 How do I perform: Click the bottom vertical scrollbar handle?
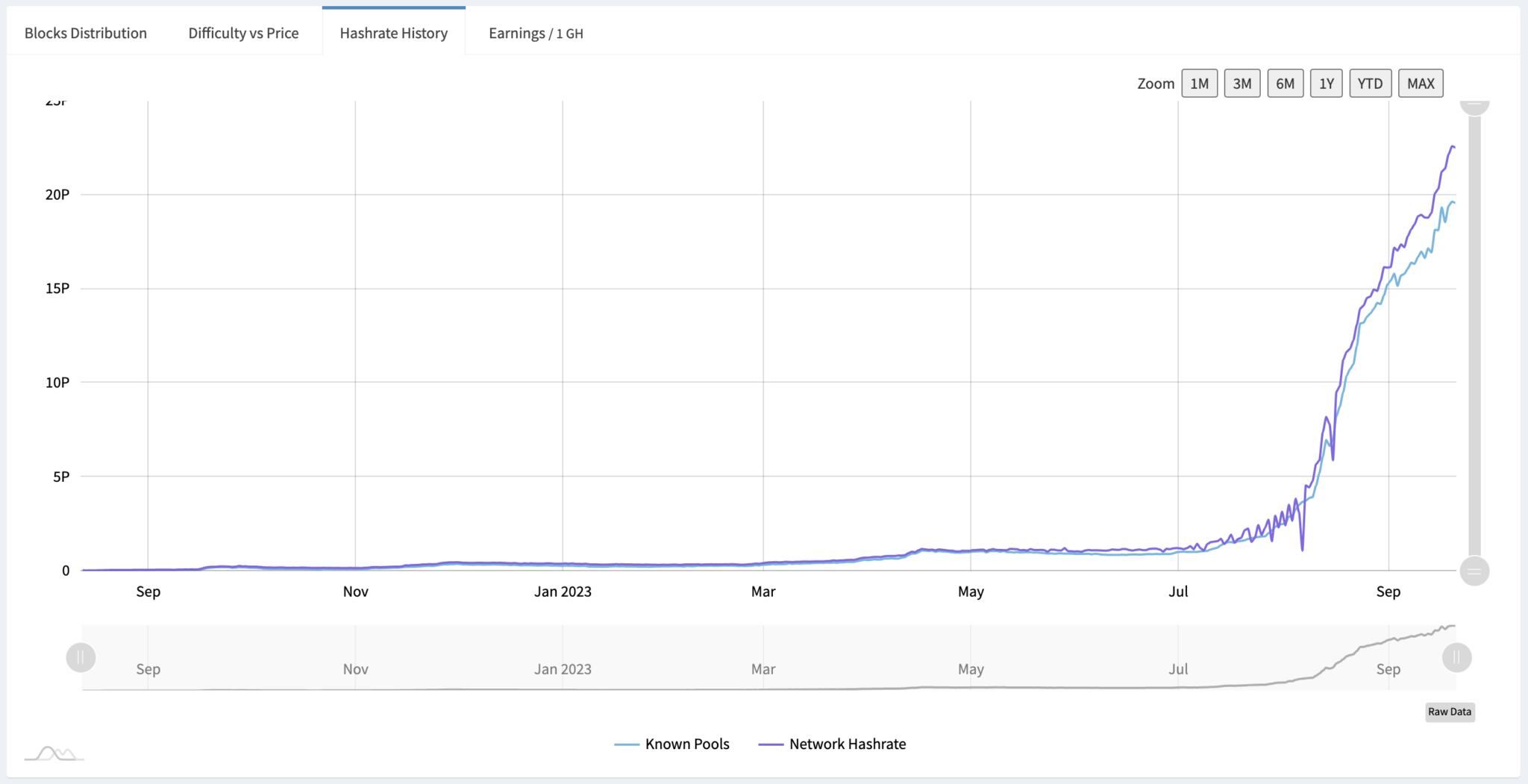(x=1474, y=571)
